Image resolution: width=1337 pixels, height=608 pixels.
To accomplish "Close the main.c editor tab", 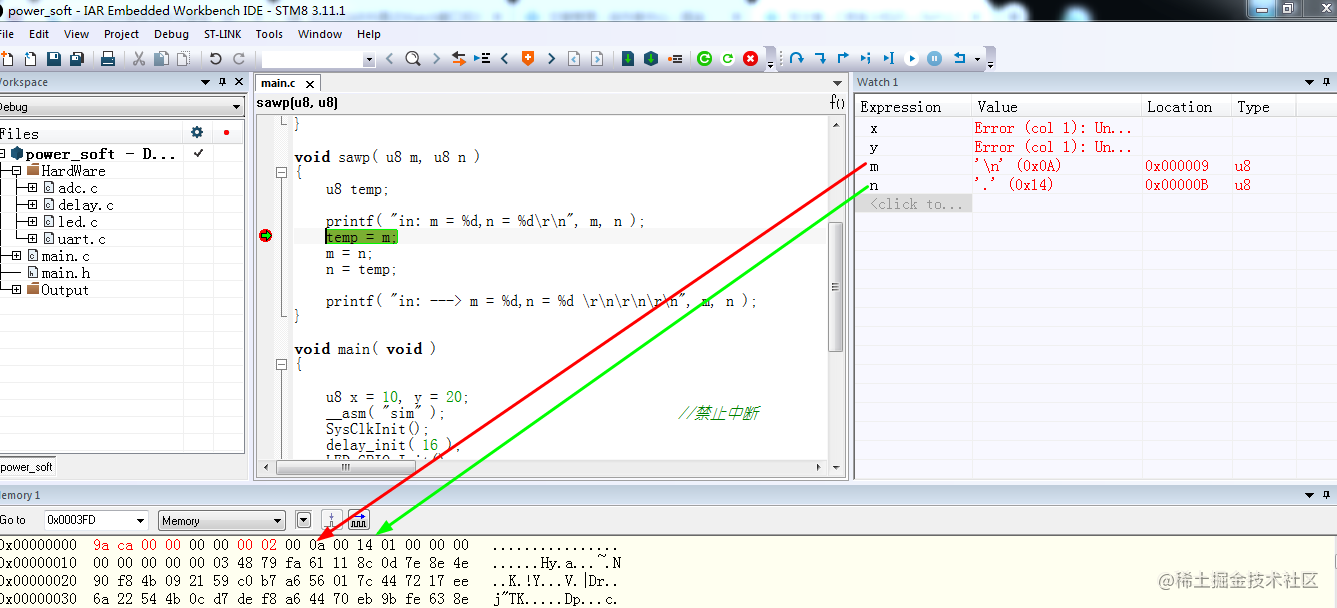I will [310, 84].
